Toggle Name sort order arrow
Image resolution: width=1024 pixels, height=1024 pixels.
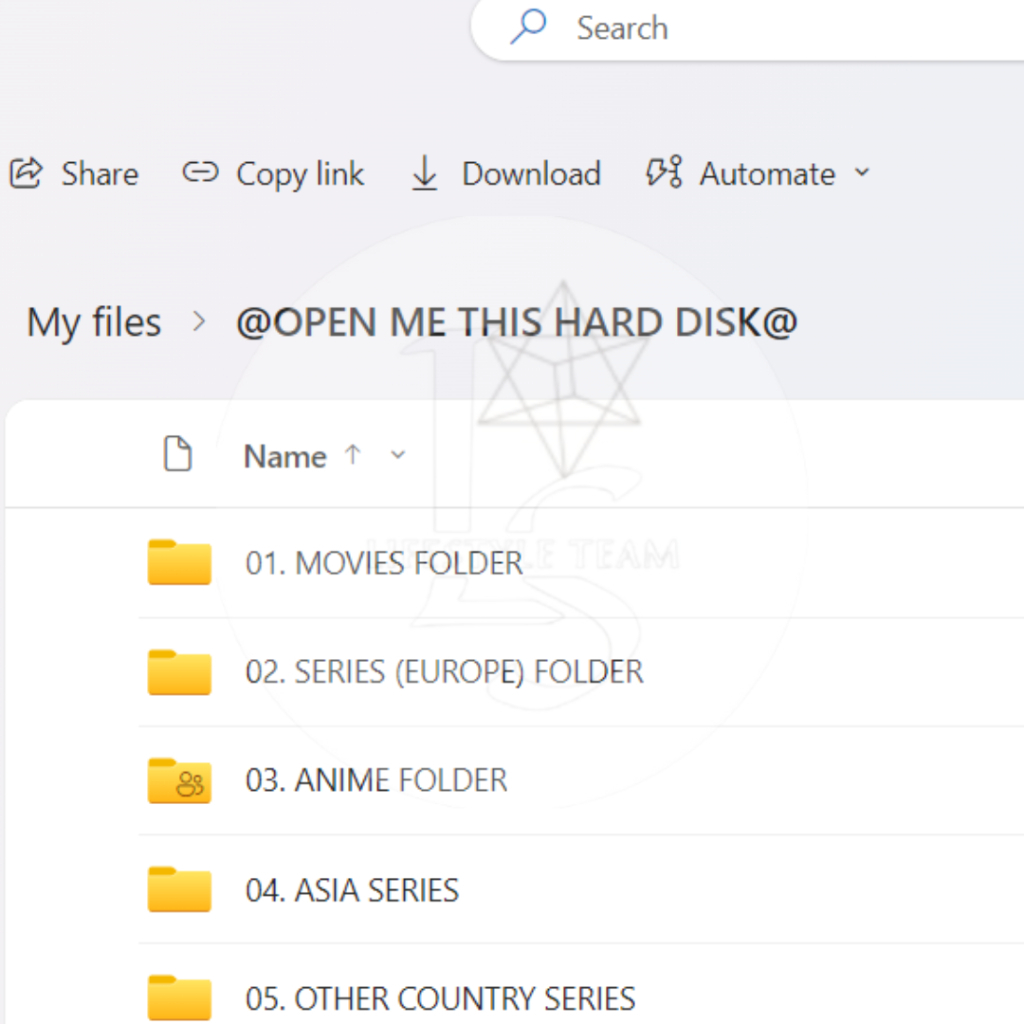click(353, 455)
